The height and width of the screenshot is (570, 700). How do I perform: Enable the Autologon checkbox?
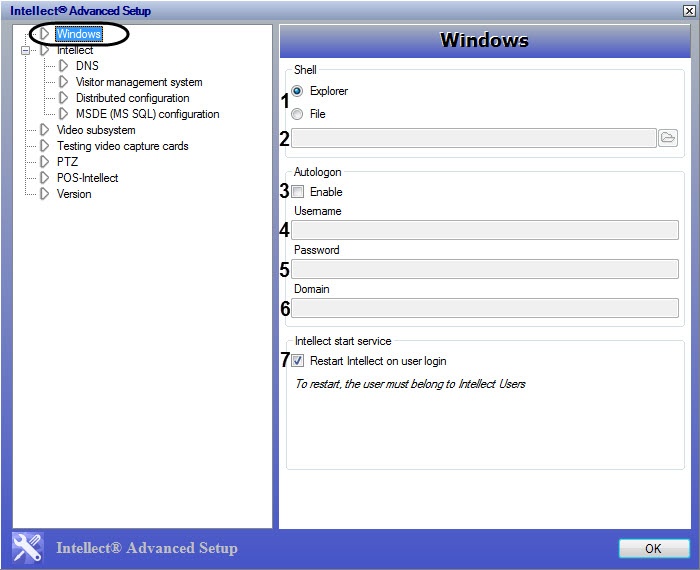point(298,192)
